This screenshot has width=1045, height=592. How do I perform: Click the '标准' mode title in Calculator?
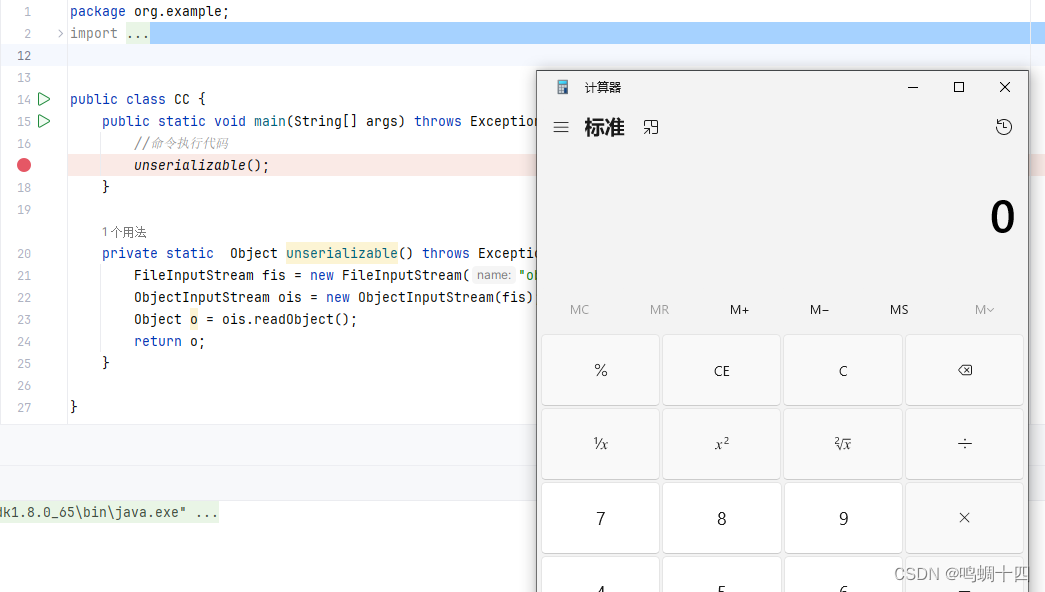click(x=604, y=127)
